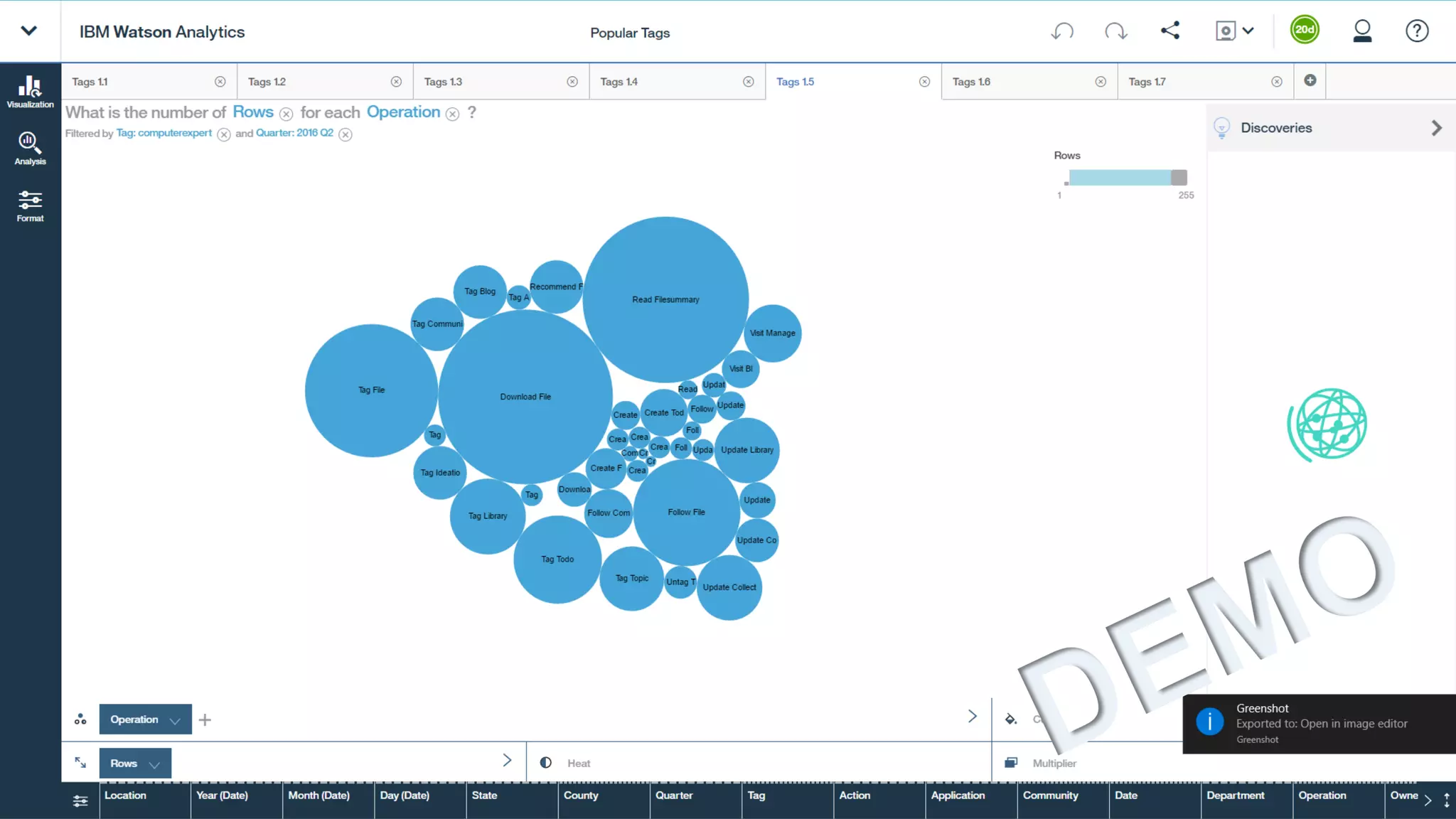The width and height of the screenshot is (1456, 819).
Task: Open the Analysis sidebar icon
Action: 30,148
